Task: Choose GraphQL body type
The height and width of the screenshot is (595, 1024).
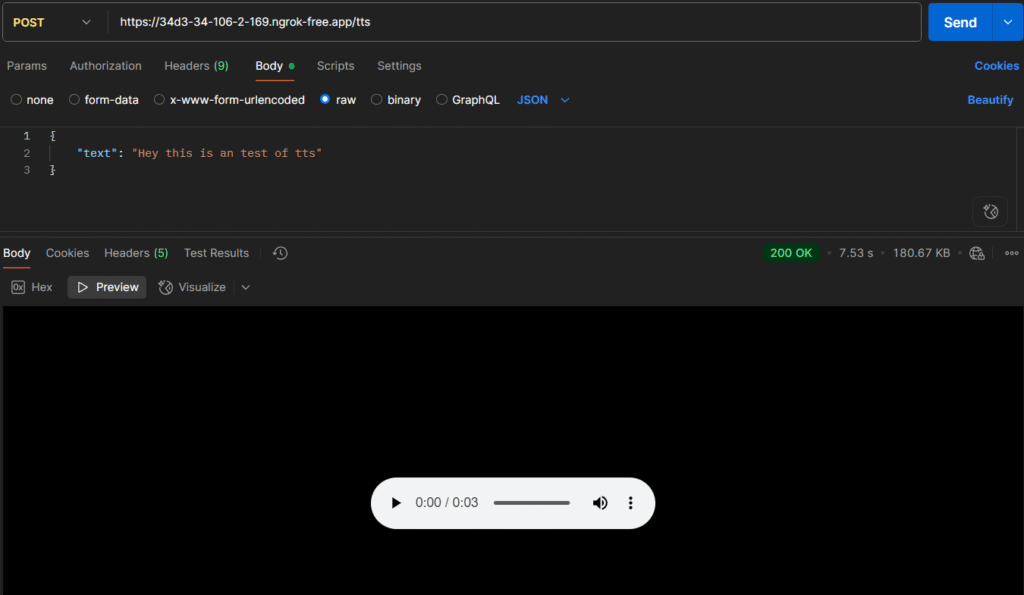Action: point(468,100)
